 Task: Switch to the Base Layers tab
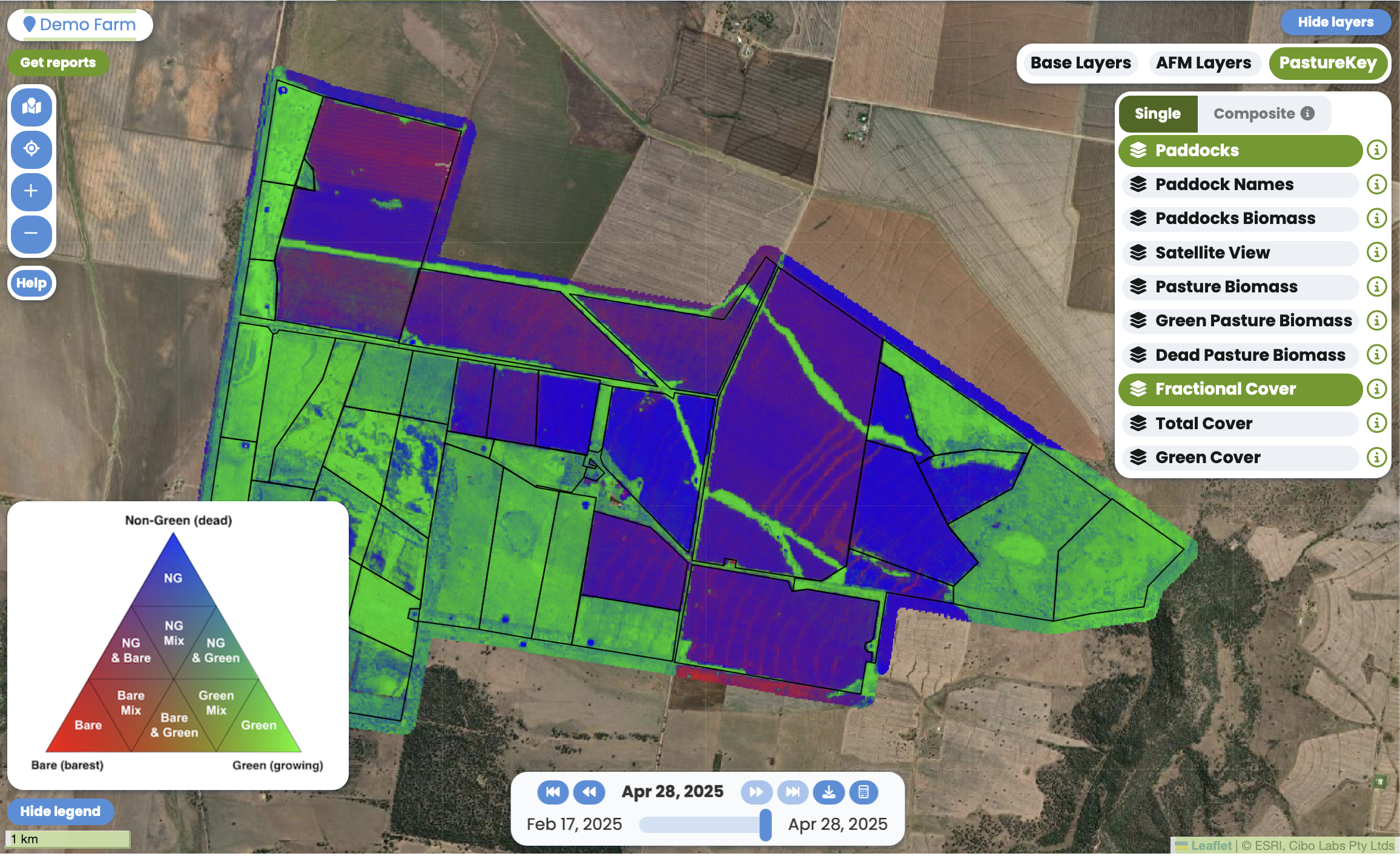[x=1080, y=63]
